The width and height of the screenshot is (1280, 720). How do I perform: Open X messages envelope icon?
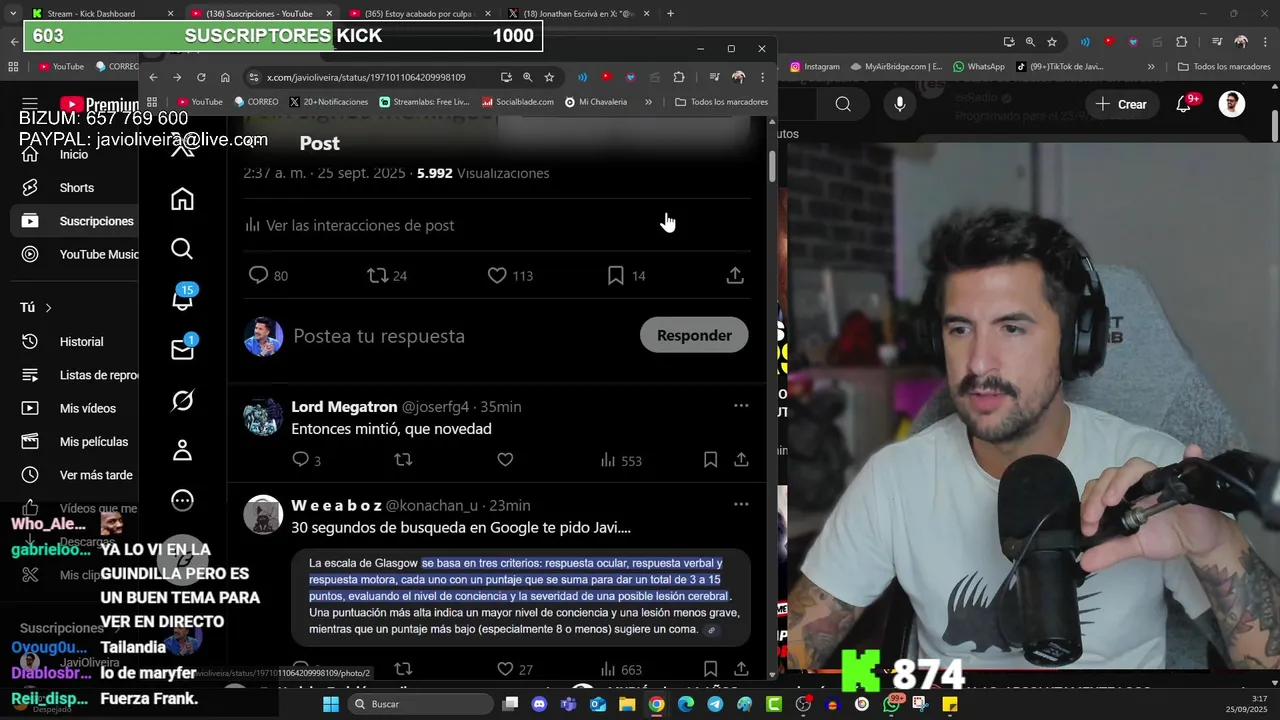182,349
